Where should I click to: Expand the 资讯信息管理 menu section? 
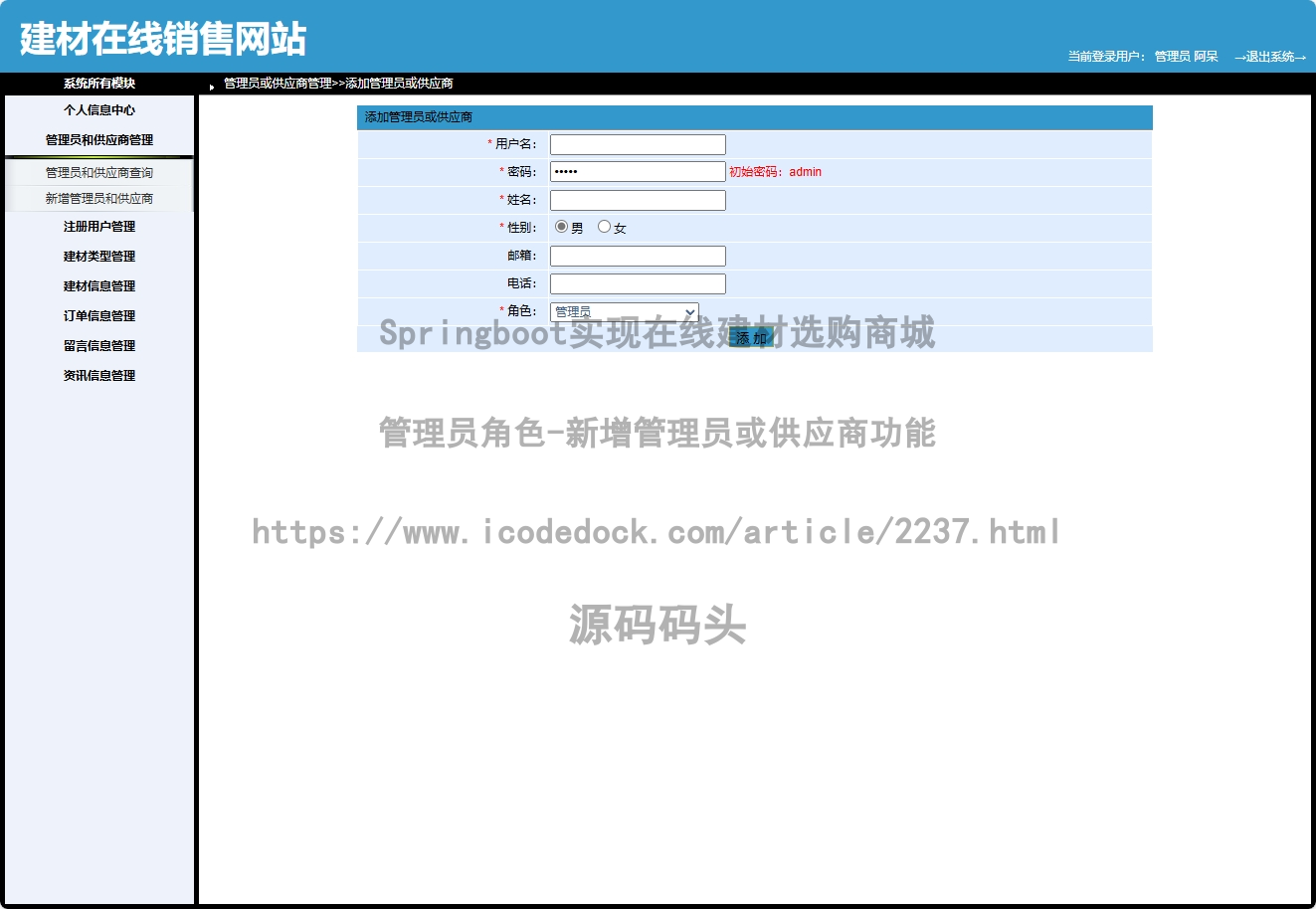point(99,376)
